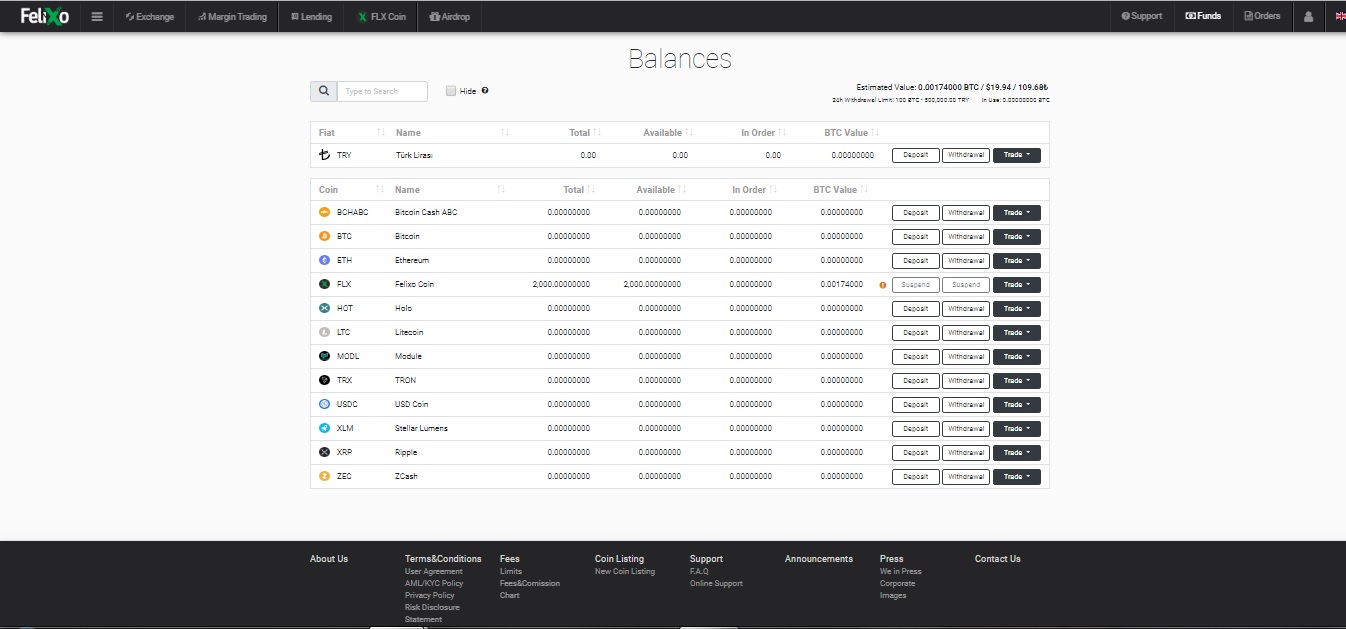Click the USDC coin icon
The image size is (1346, 629).
(324, 404)
